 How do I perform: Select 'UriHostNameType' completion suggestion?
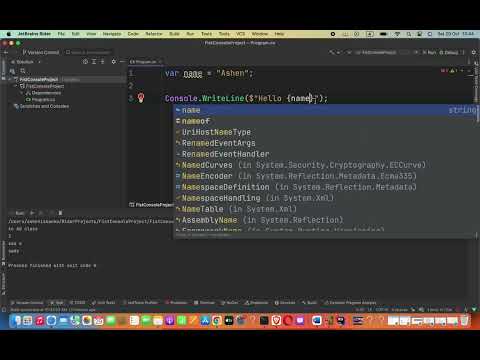coord(325,132)
